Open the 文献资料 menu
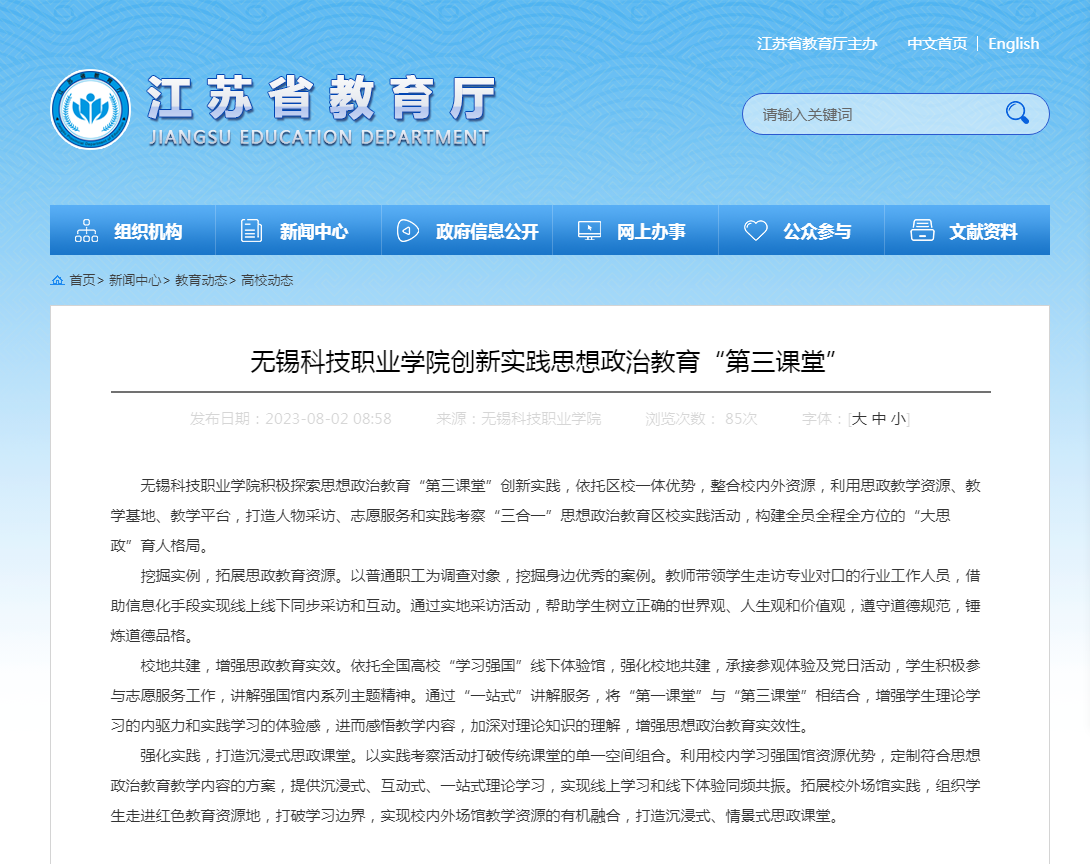 coord(967,230)
